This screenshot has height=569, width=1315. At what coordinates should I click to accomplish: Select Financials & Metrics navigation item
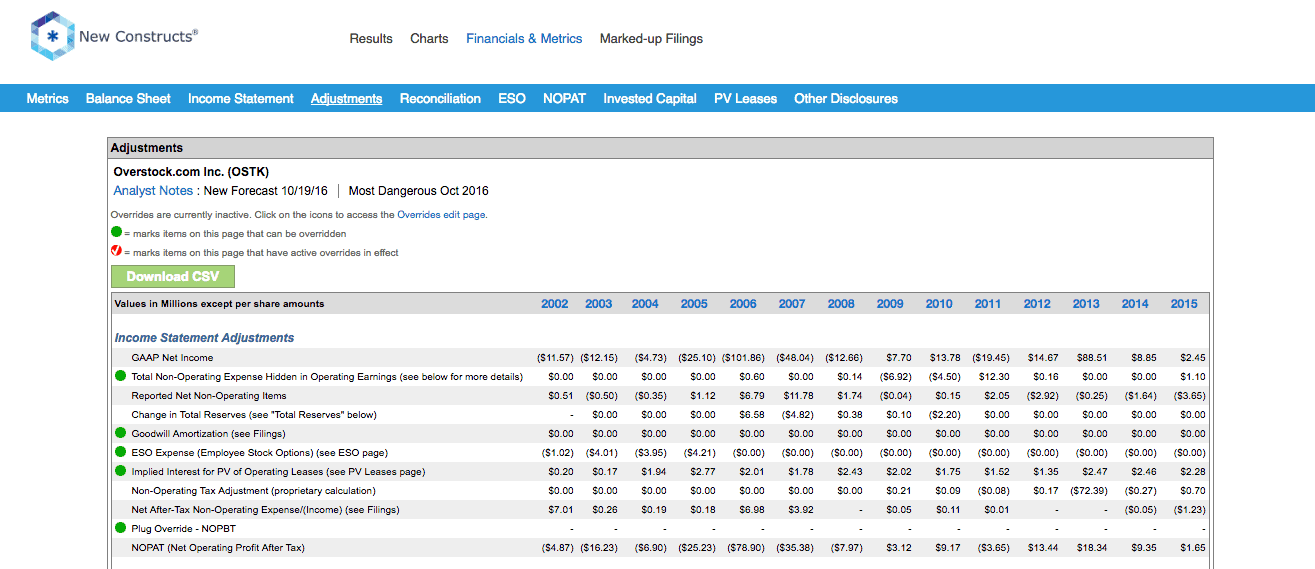click(x=524, y=39)
